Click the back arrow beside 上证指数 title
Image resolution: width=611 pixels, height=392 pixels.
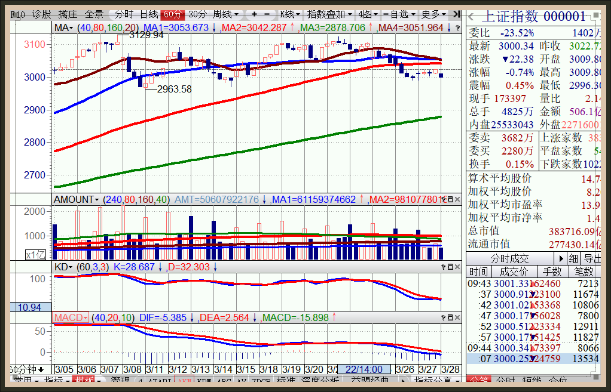[x=471, y=17]
